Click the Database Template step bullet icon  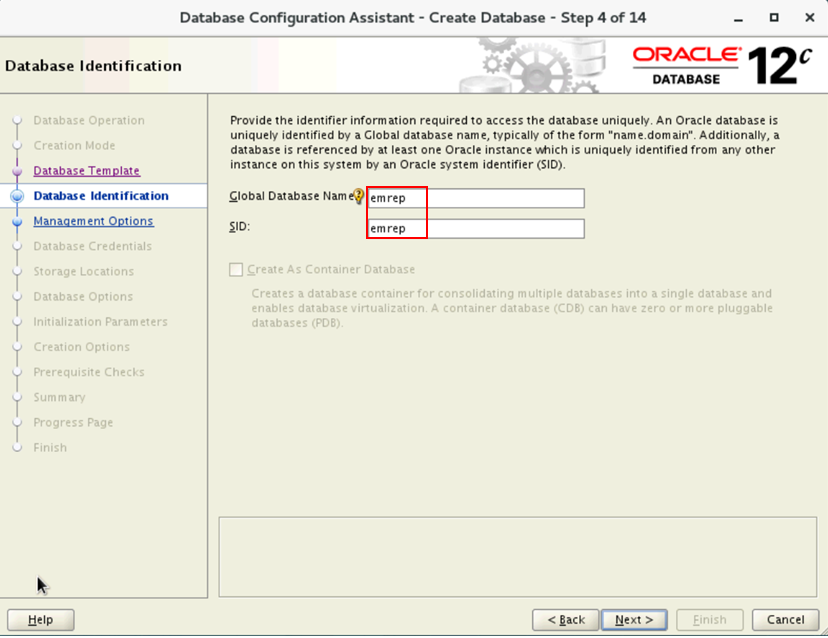click(x=17, y=171)
